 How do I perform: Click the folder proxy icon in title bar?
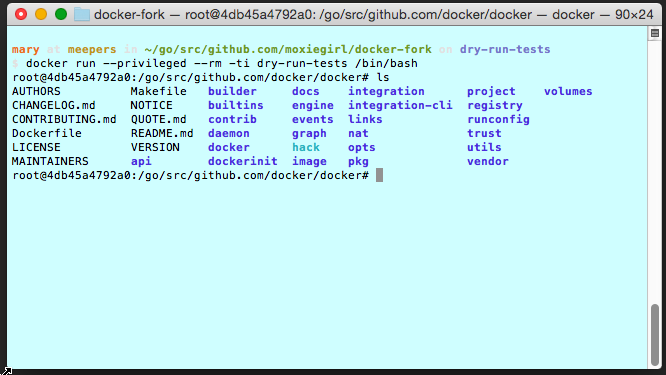point(82,14)
